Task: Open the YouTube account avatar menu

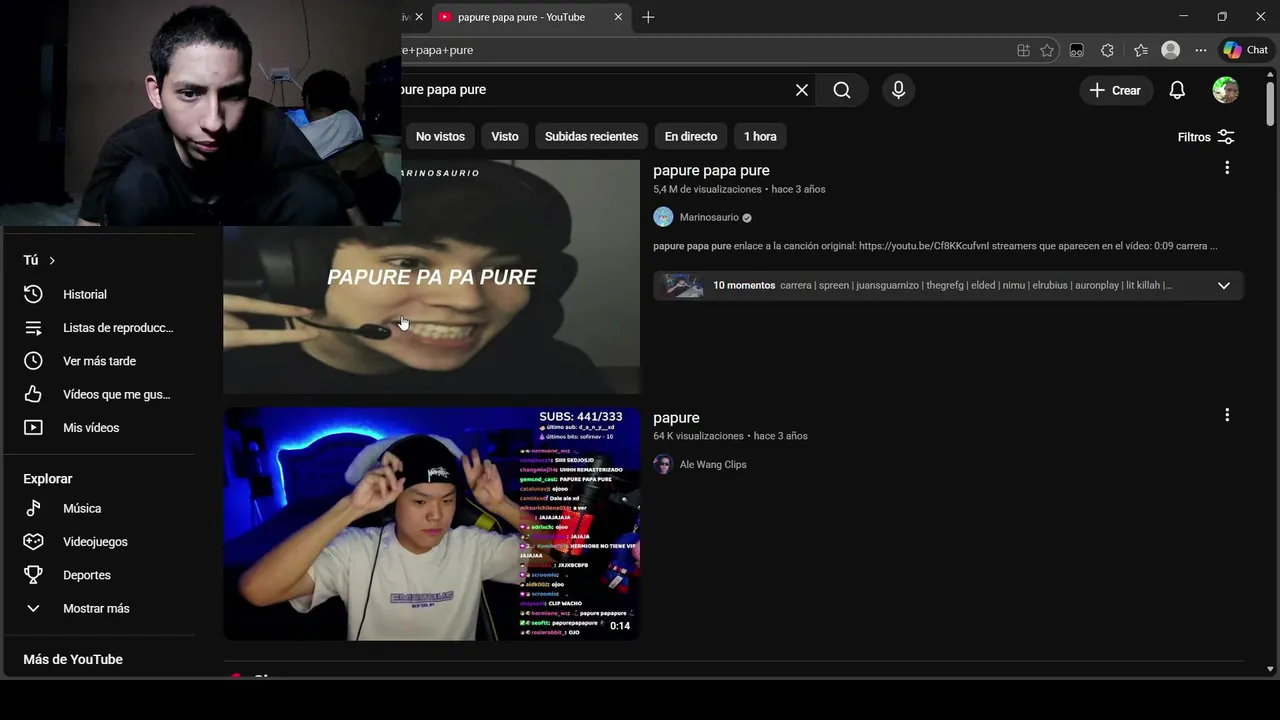Action: point(1225,90)
